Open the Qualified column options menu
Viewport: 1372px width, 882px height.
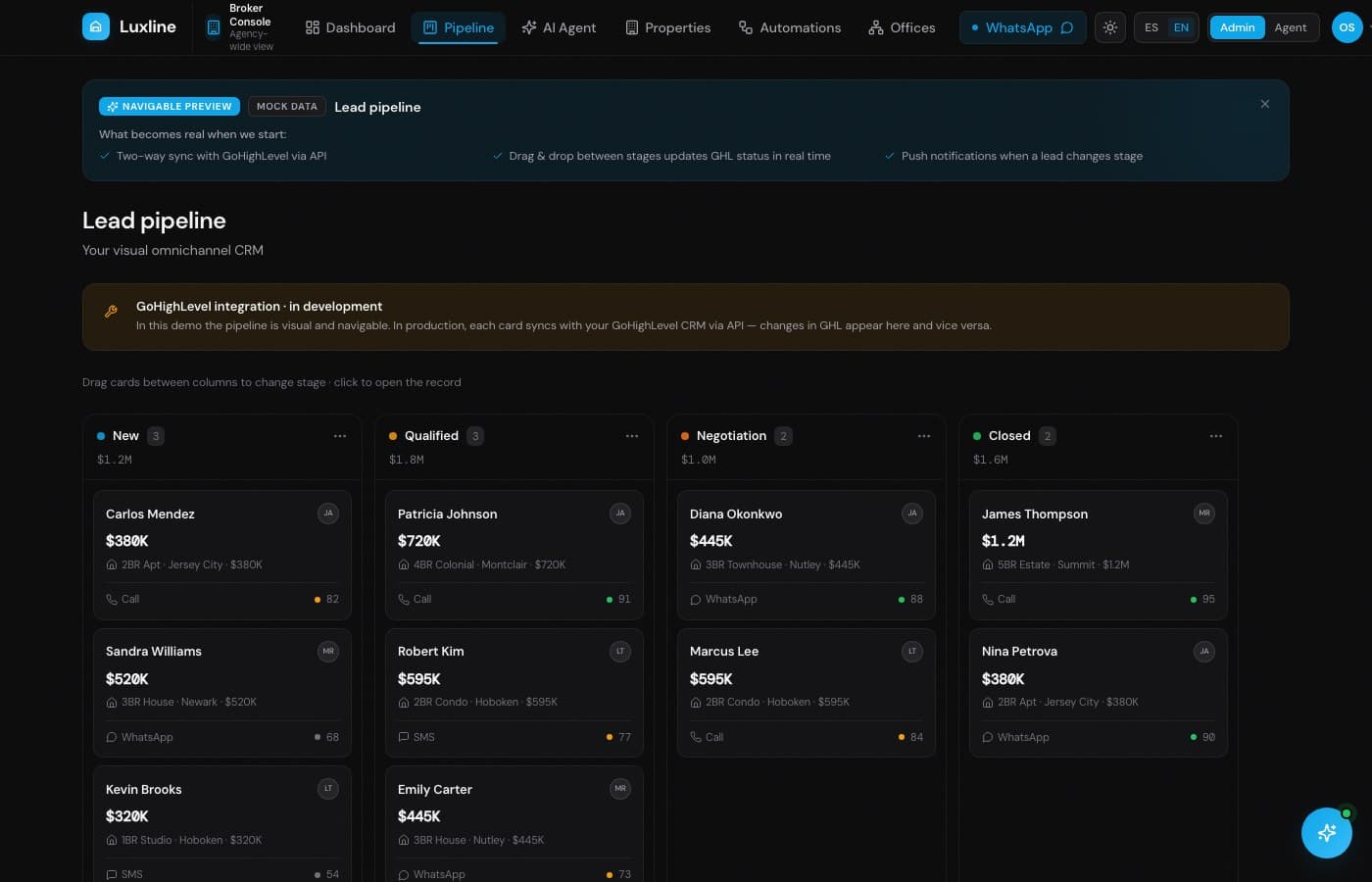[x=632, y=436]
